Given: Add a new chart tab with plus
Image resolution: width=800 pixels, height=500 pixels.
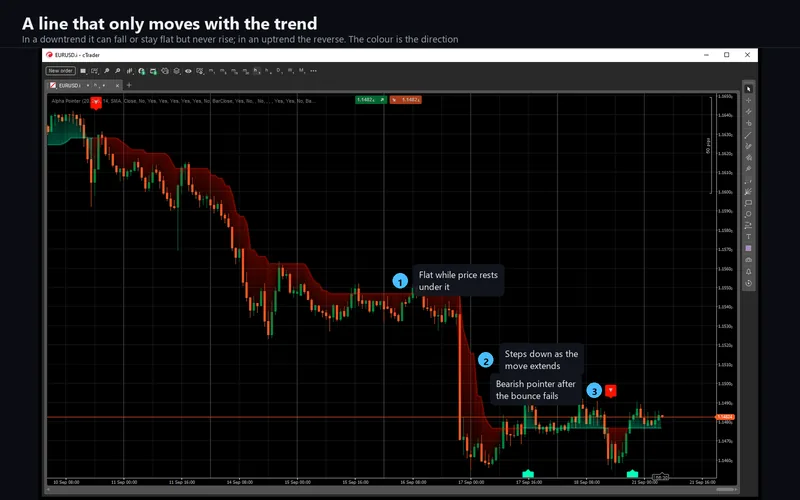Looking at the screenshot, I should [x=129, y=85].
